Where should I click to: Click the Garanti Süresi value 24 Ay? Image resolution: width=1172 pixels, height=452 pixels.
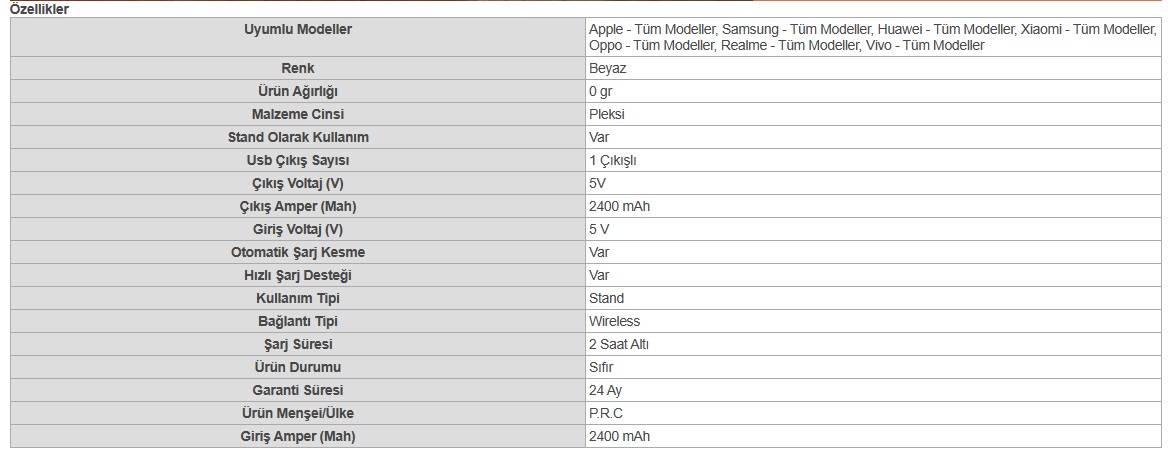pyautogui.click(x=605, y=390)
